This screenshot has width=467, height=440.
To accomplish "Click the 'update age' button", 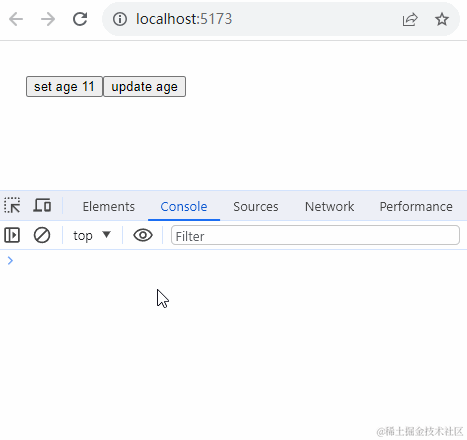I will click(144, 87).
